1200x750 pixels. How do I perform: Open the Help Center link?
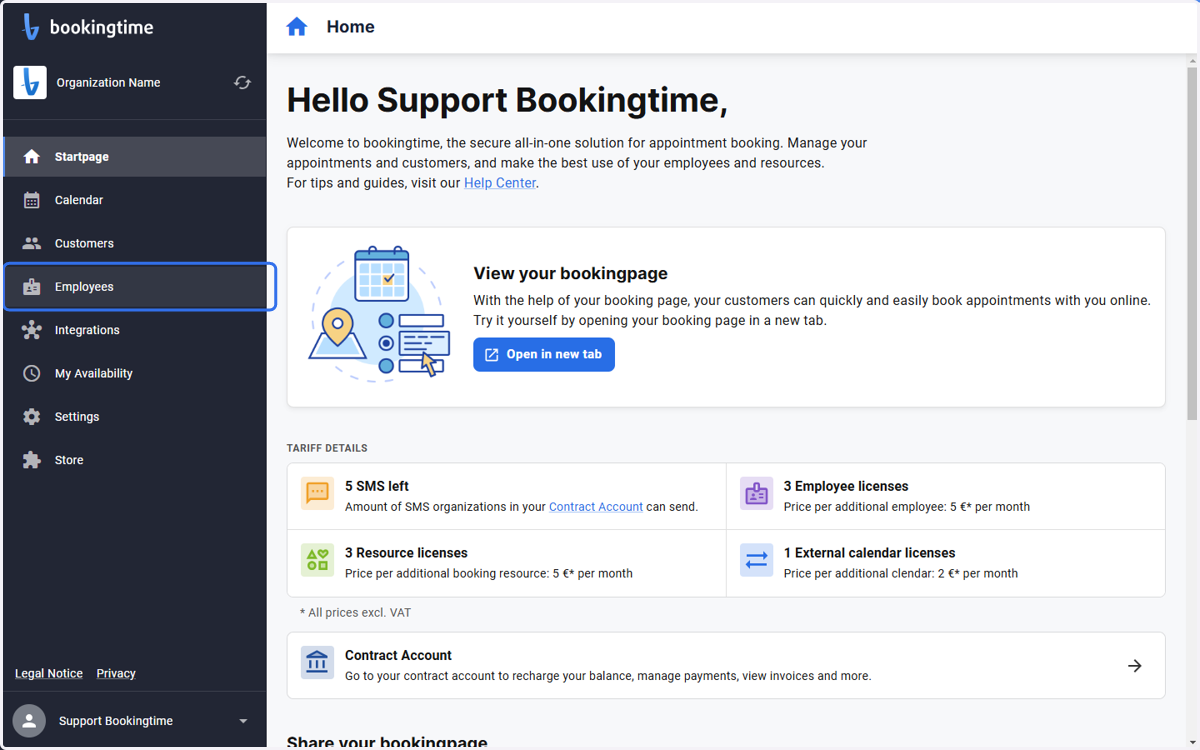click(x=500, y=183)
